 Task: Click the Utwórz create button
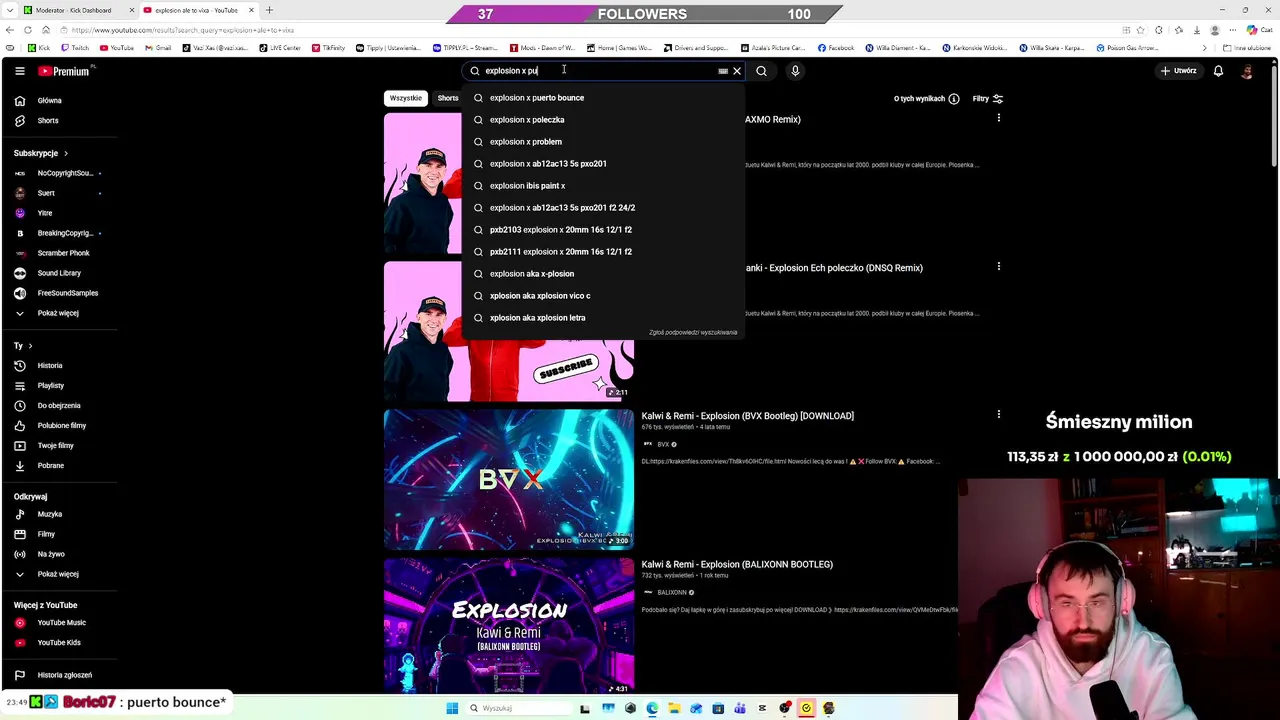1179,71
